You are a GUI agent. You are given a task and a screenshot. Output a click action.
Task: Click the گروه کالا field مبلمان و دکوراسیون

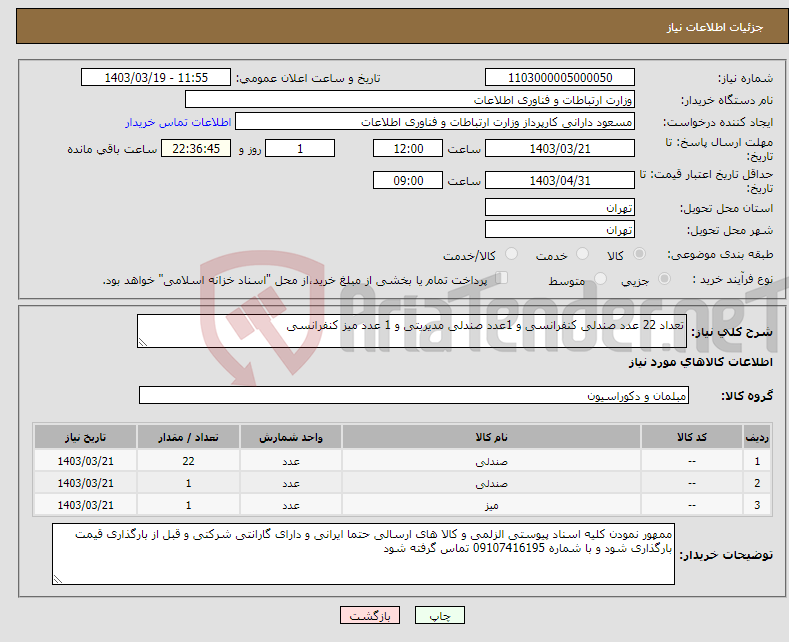coord(414,395)
